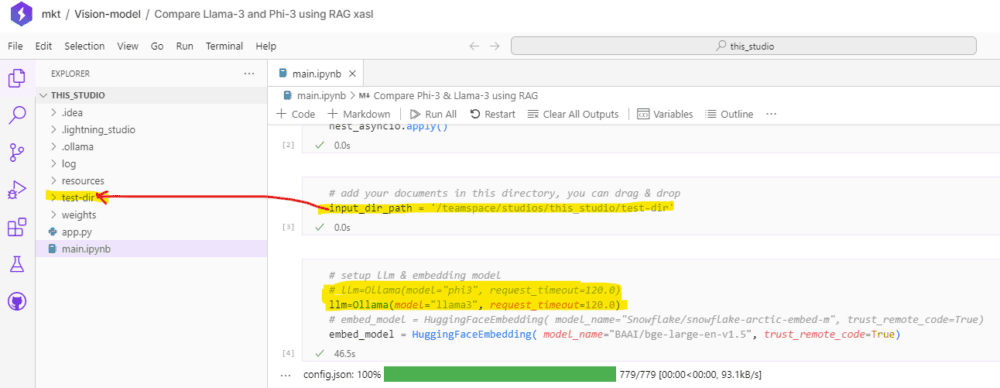Click the Explorer panel more actions ellipsis

pos(249,73)
